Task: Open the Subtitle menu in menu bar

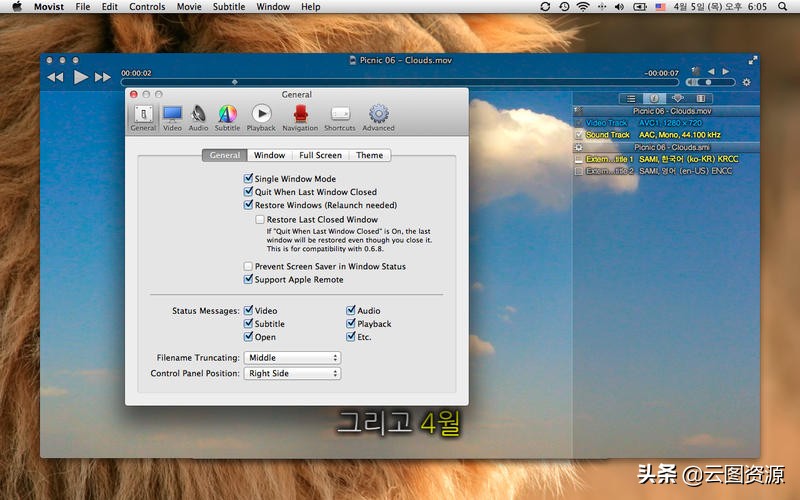Action: pos(229,7)
